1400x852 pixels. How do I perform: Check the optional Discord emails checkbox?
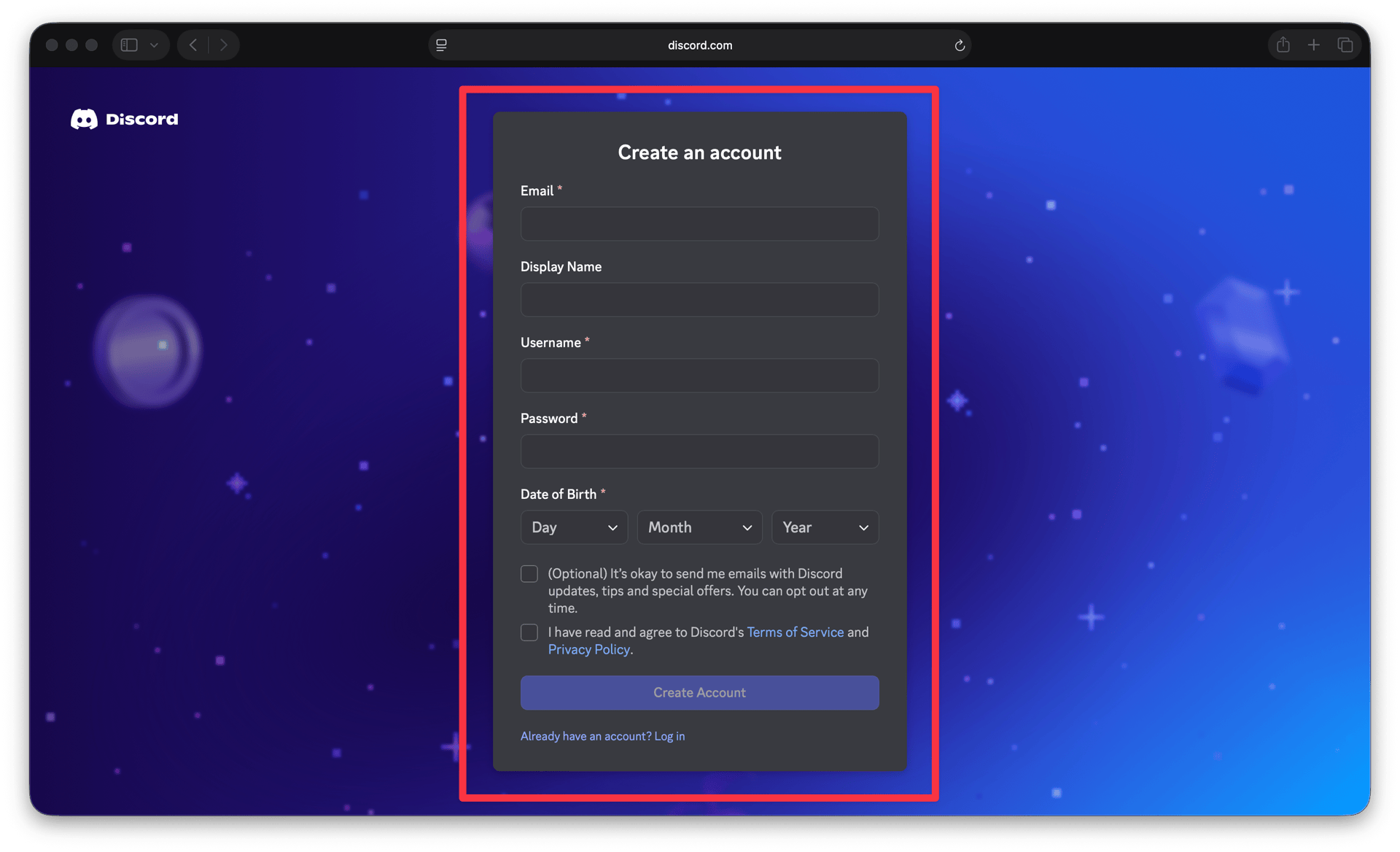529,574
